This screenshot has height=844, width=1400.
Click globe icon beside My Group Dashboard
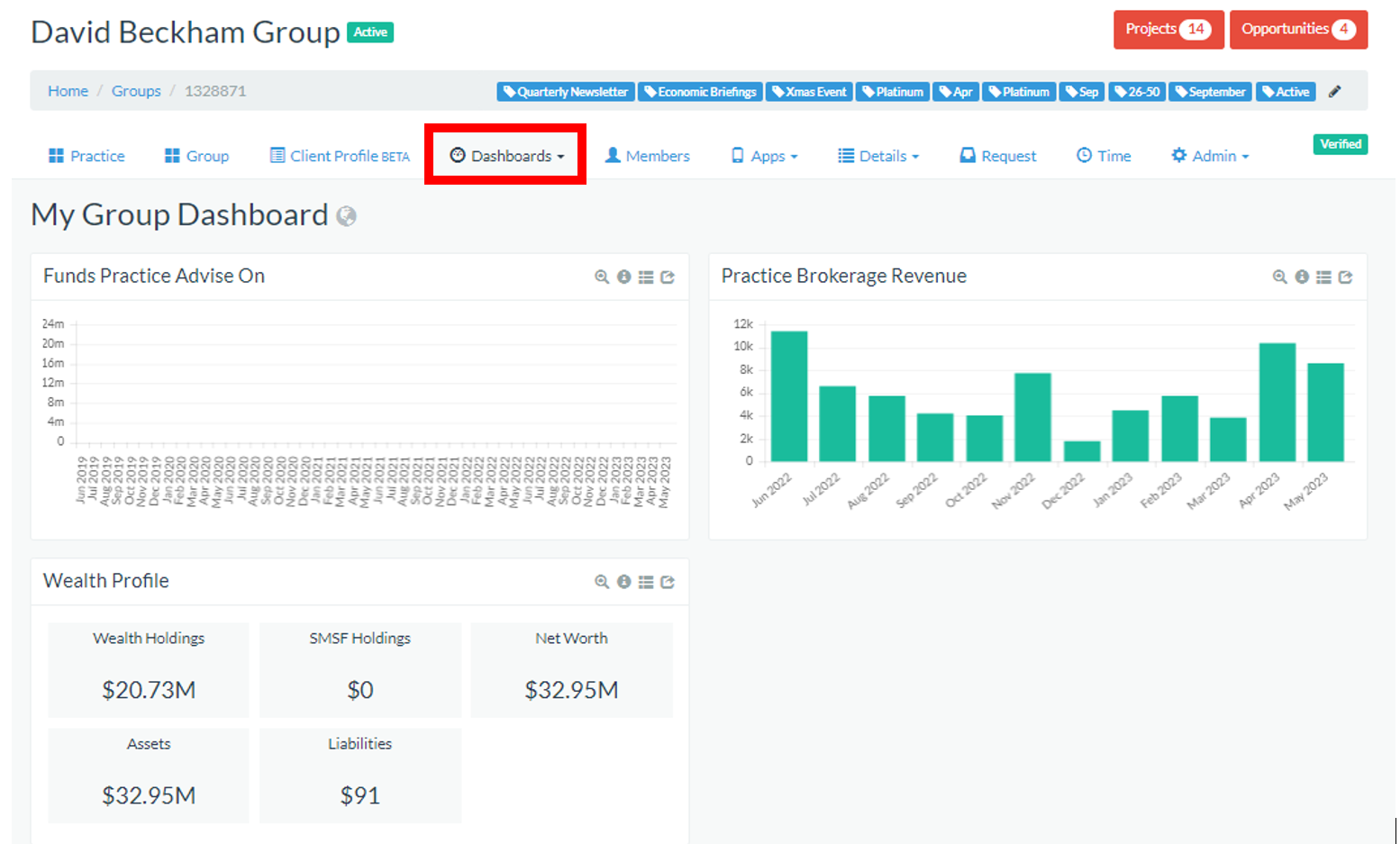pos(346,216)
